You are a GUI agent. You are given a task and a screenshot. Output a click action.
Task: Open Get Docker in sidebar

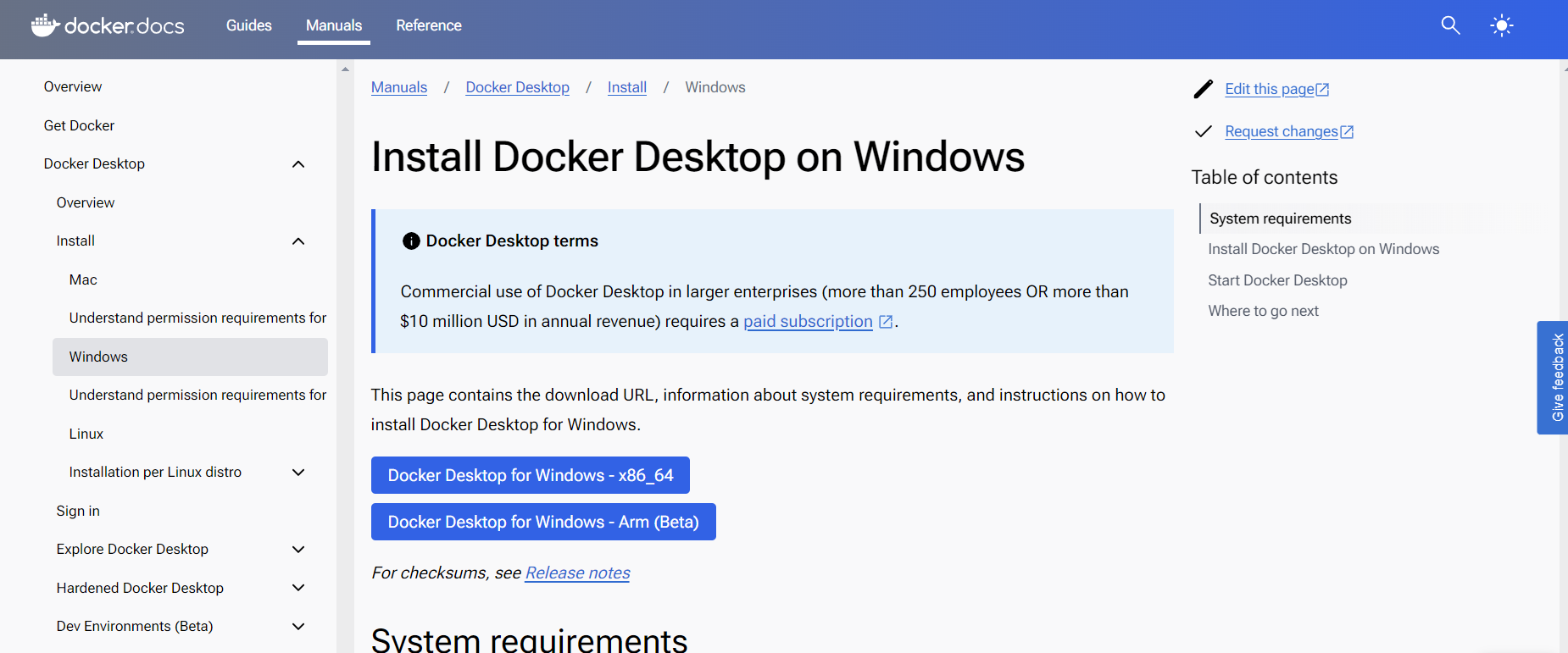pyautogui.click(x=79, y=125)
